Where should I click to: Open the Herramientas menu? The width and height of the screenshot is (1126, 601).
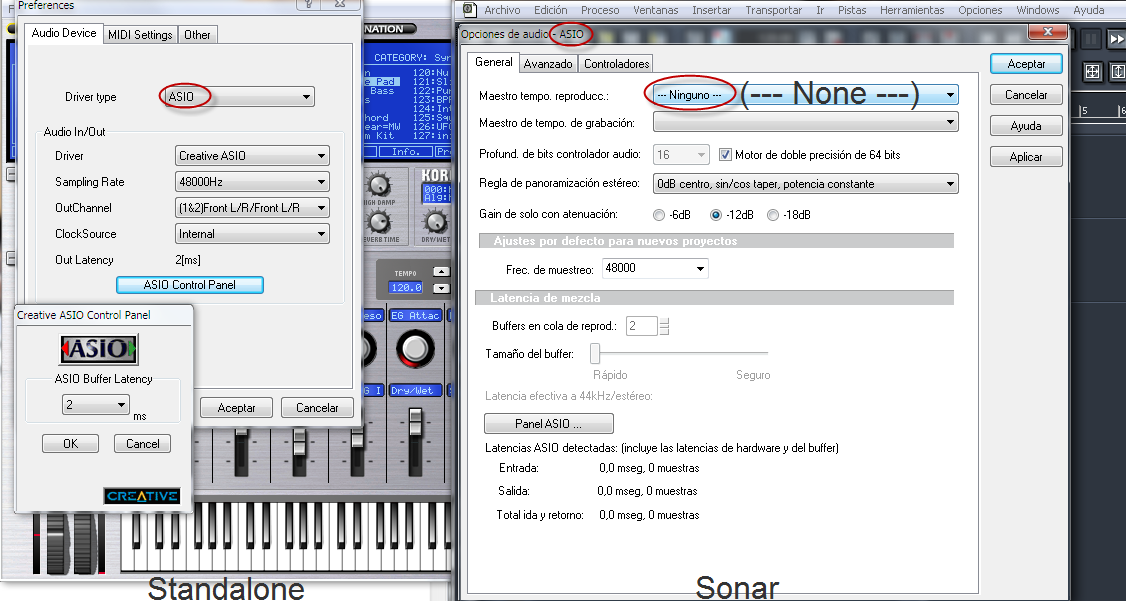[912, 10]
